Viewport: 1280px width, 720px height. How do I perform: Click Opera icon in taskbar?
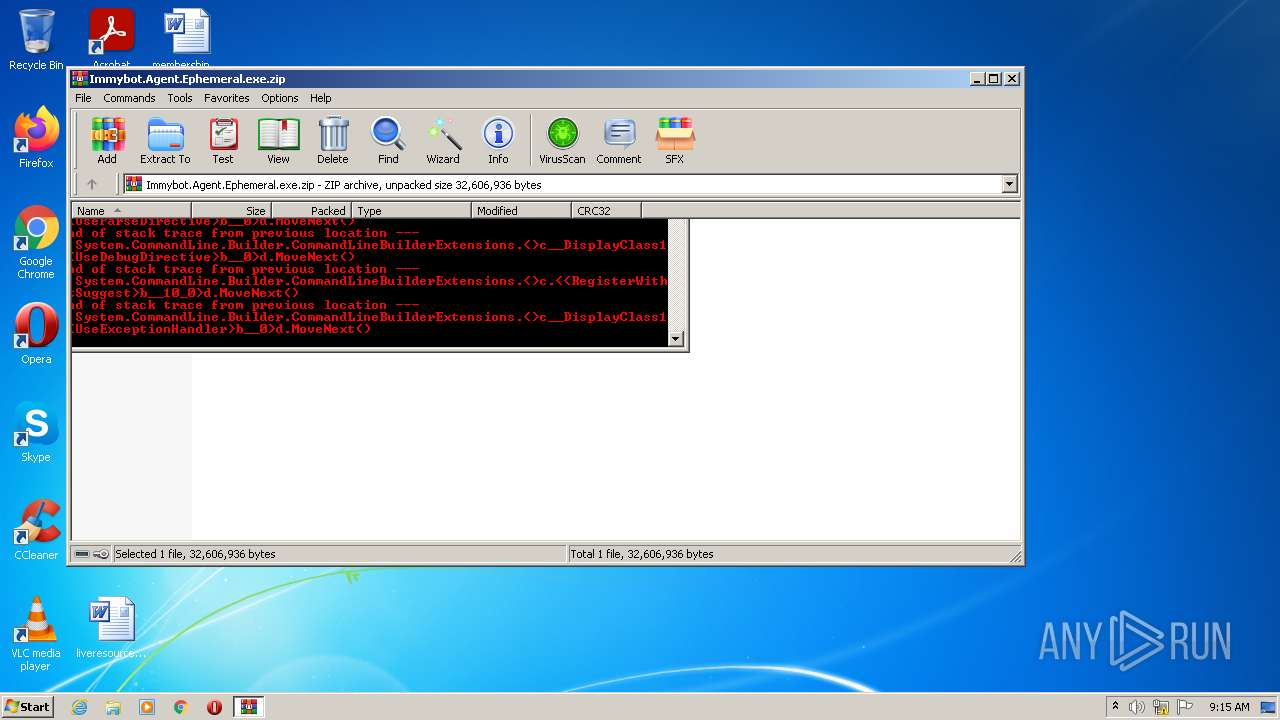215,707
